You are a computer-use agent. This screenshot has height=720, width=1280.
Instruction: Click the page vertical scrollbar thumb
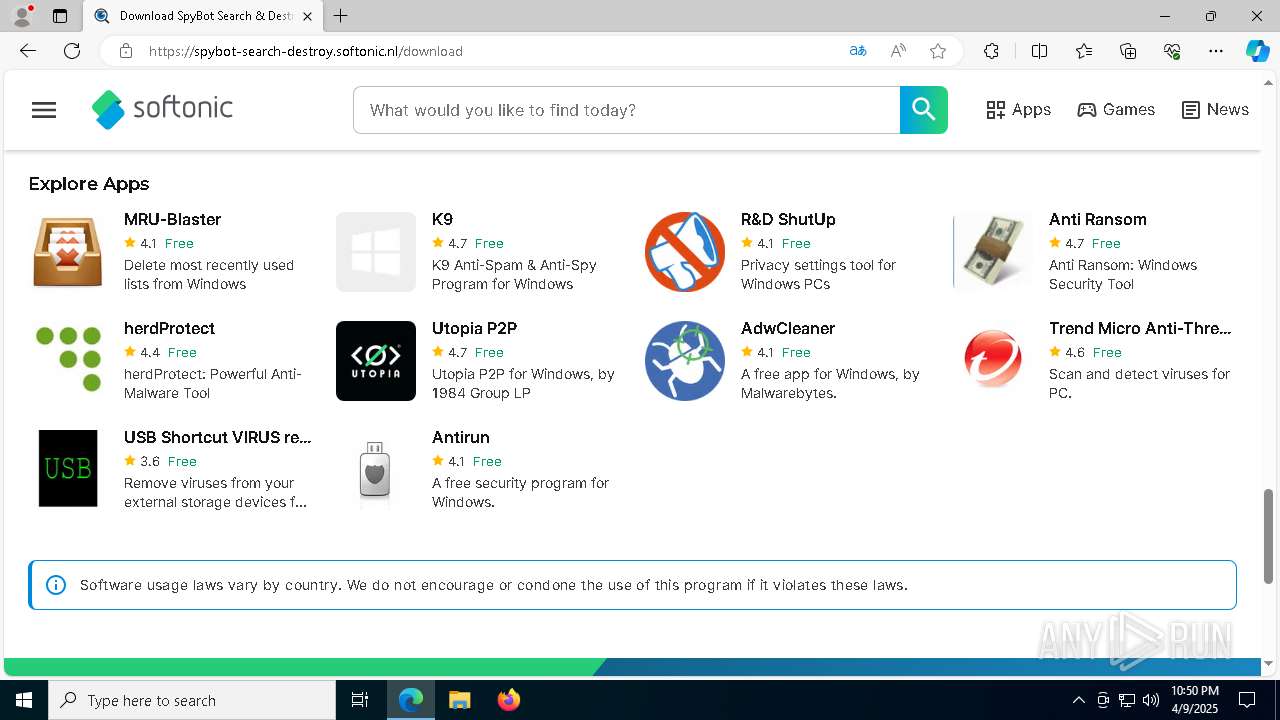(x=1268, y=536)
